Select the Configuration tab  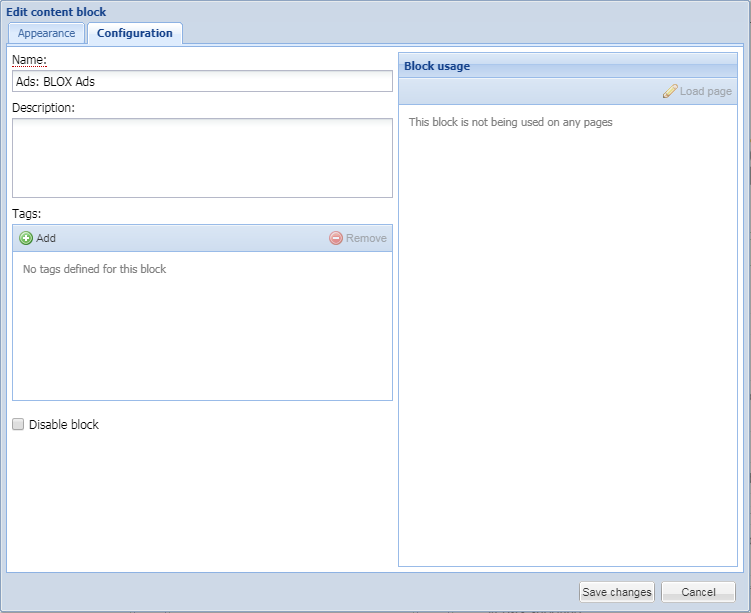(x=134, y=33)
